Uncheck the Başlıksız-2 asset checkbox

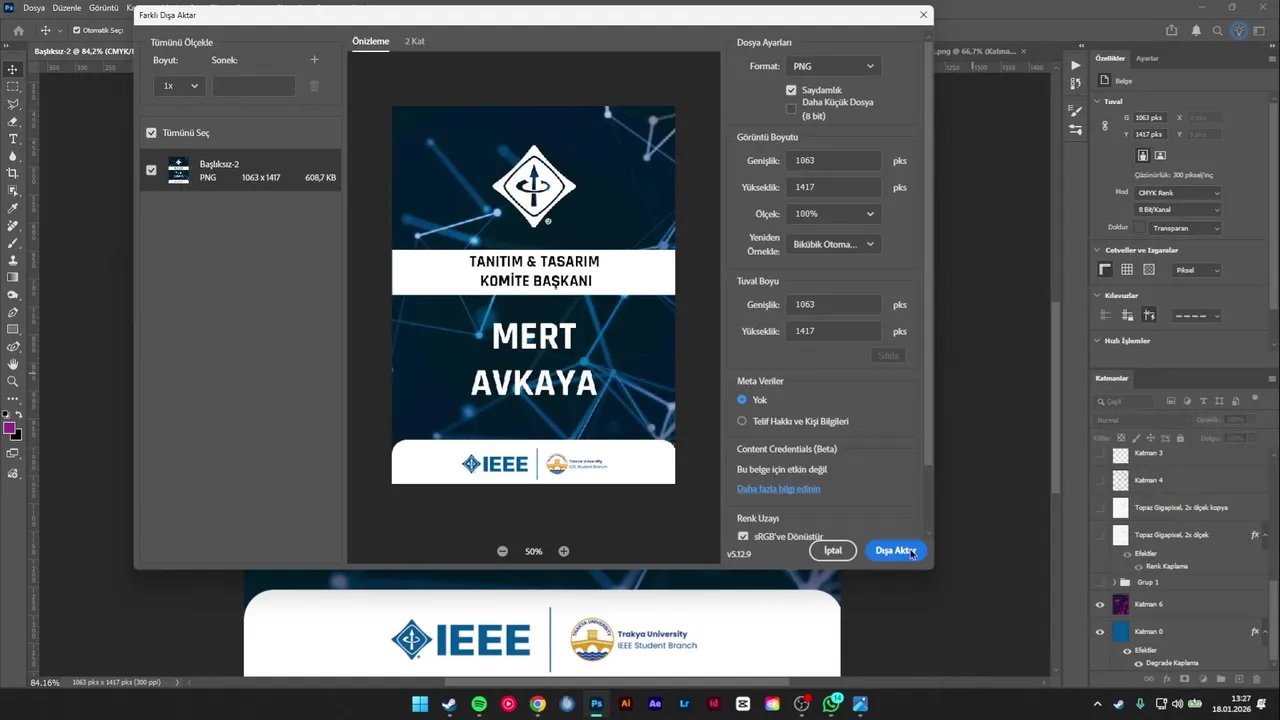click(151, 170)
